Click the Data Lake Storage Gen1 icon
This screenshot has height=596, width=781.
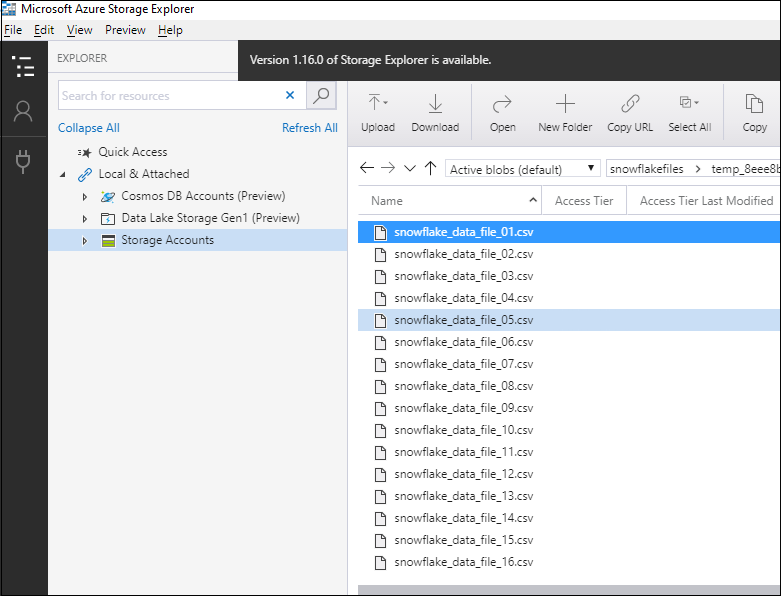point(108,218)
